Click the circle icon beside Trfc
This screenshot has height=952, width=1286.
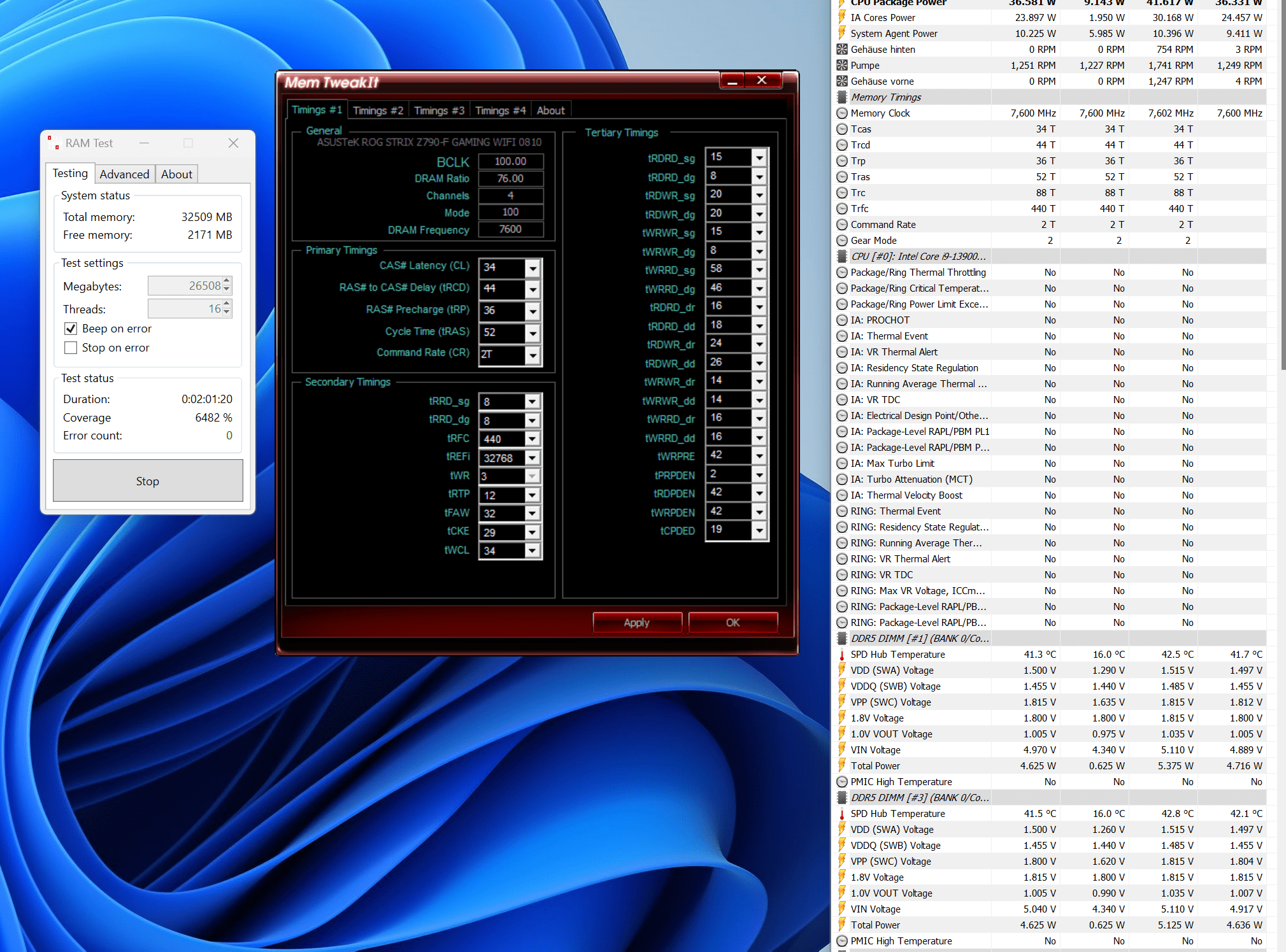click(842, 209)
